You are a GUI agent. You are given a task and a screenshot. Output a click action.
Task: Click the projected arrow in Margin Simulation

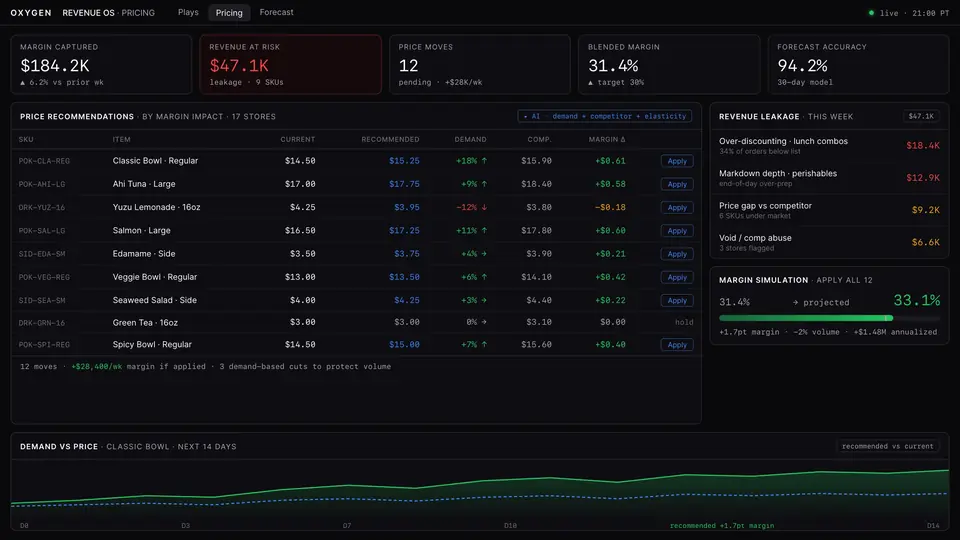795,302
